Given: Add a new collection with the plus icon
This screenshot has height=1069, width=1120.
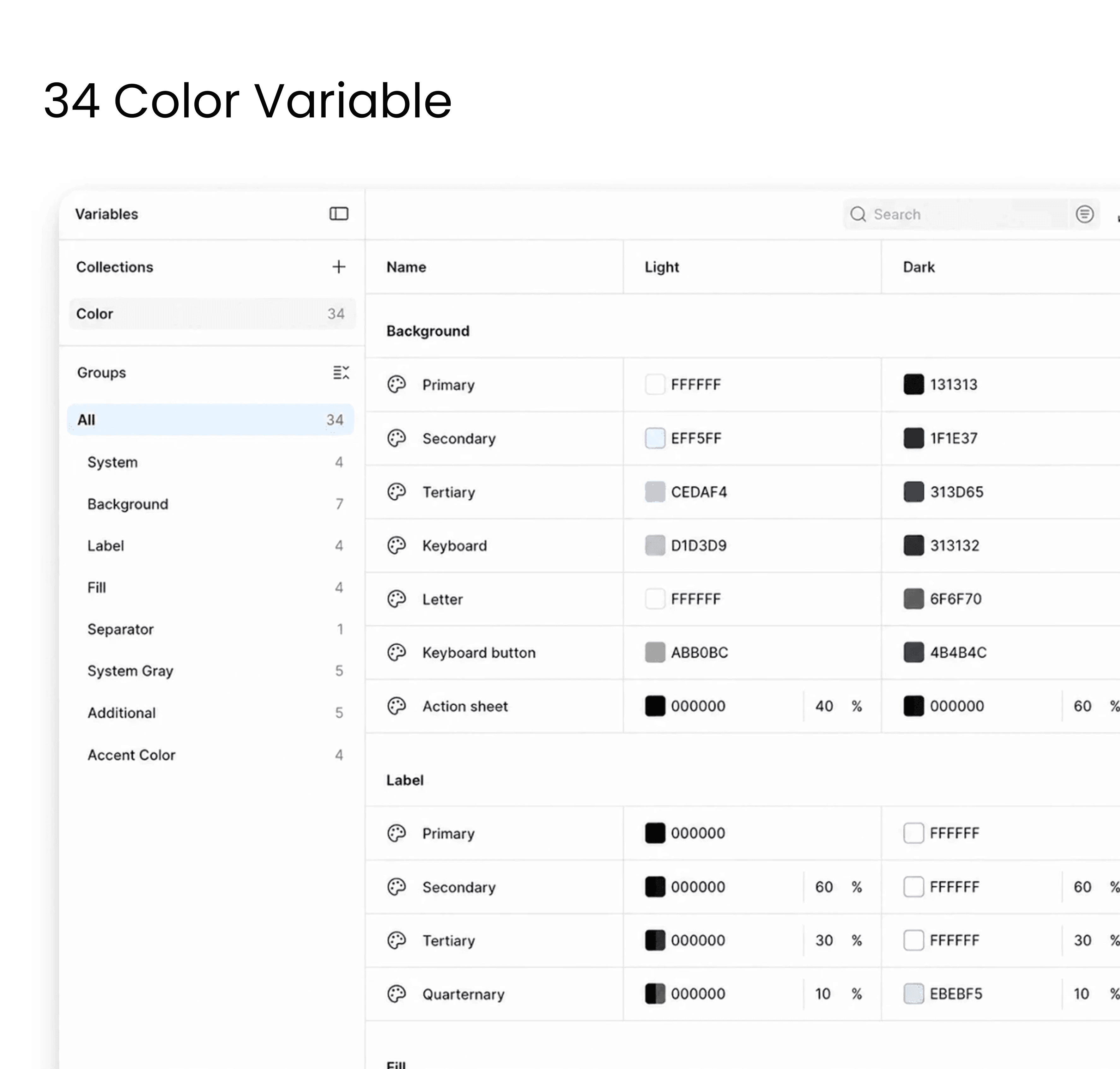Looking at the screenshot, I should point(339,267).
